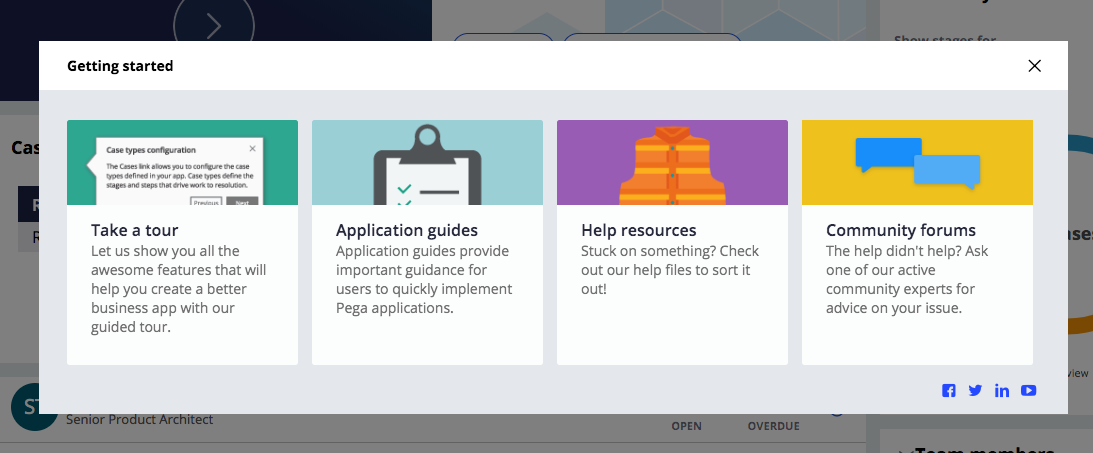Open Community forums heading
This screenshot has width=1093, height=453.
point(901,231)
